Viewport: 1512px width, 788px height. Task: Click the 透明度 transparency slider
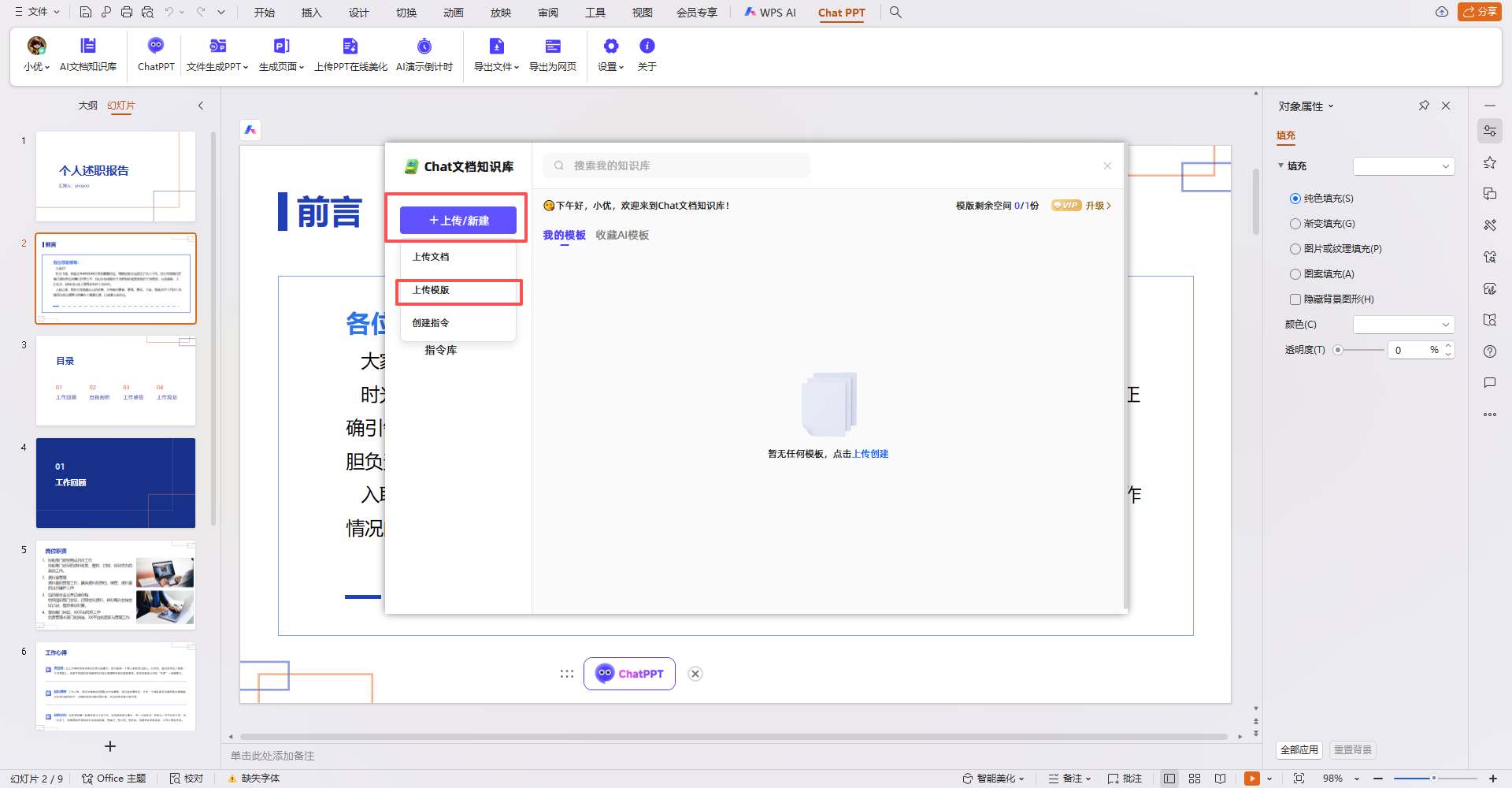click(1361, 350)
